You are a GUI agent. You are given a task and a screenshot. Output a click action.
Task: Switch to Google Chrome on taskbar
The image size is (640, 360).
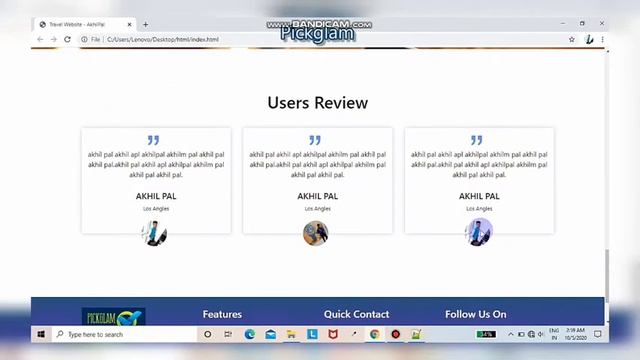point(374,334)
